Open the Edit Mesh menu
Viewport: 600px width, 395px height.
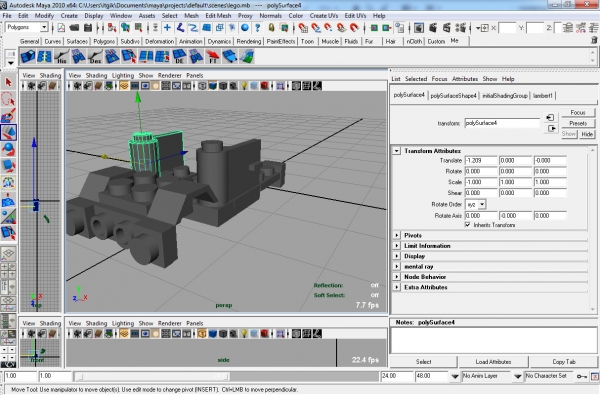[218, 16]
